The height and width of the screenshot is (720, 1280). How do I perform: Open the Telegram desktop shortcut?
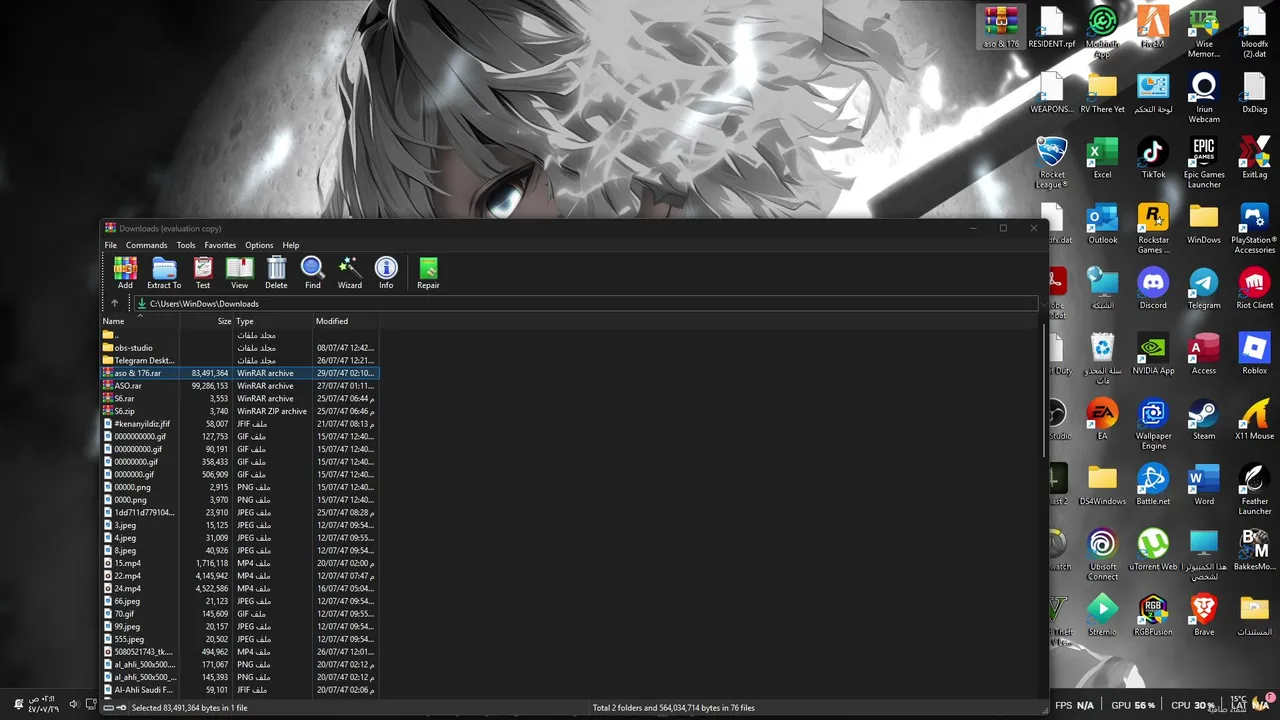coord(1204,287)
